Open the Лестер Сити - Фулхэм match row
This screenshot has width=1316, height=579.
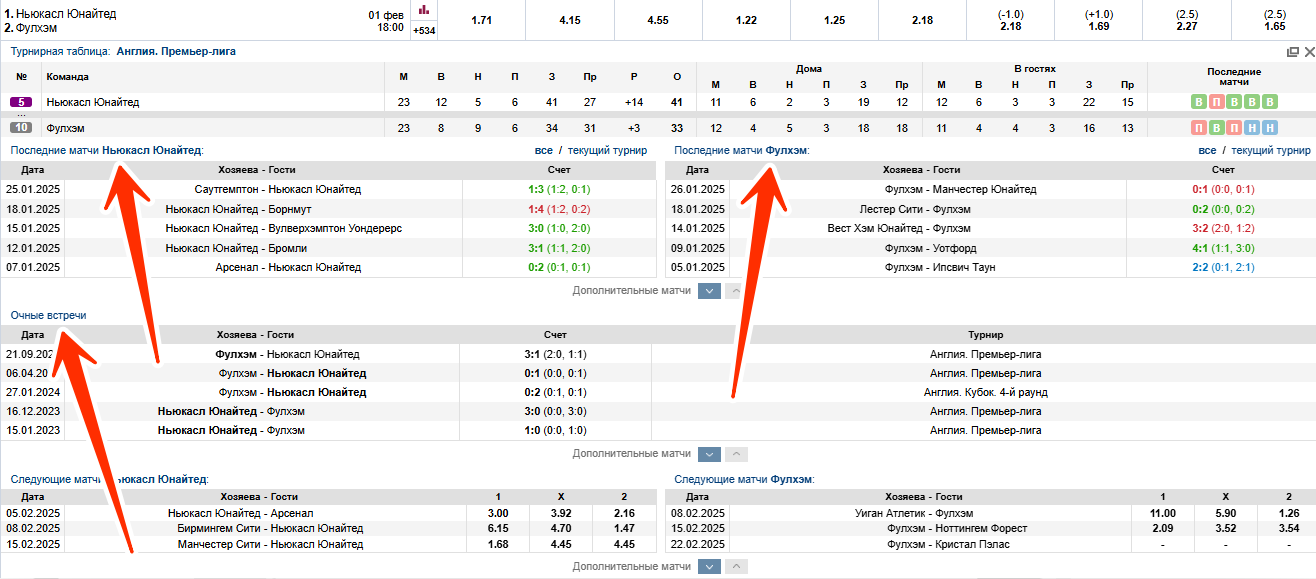[x=915, y=209]
